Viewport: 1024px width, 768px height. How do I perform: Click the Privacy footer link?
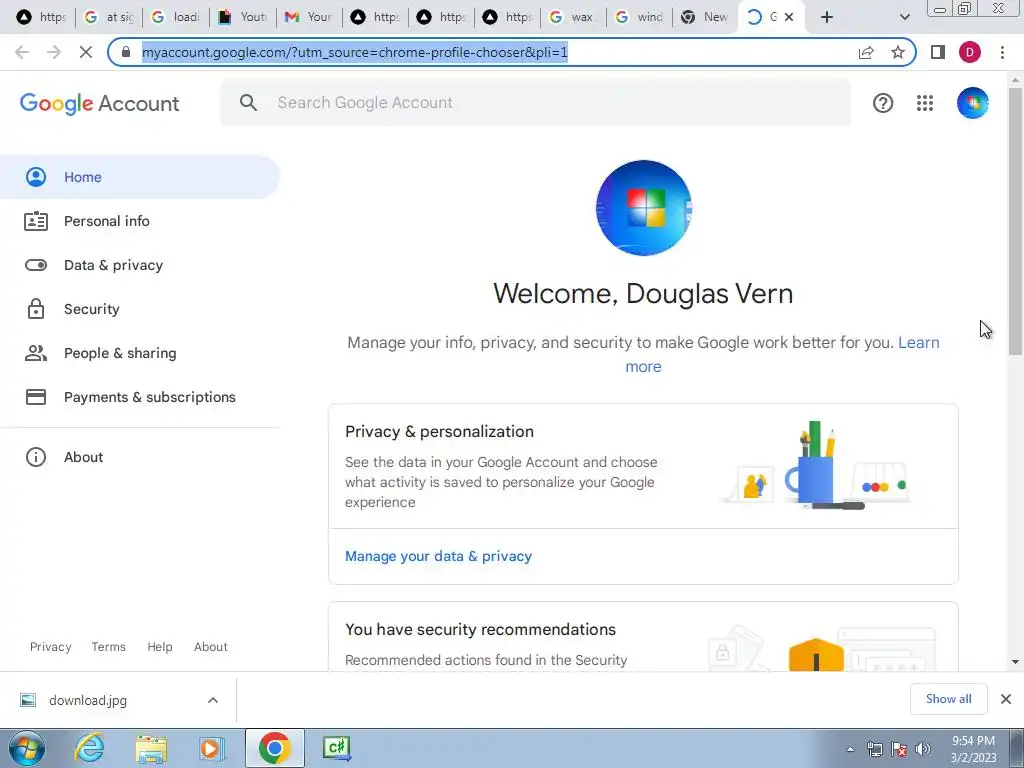point(50,647)
